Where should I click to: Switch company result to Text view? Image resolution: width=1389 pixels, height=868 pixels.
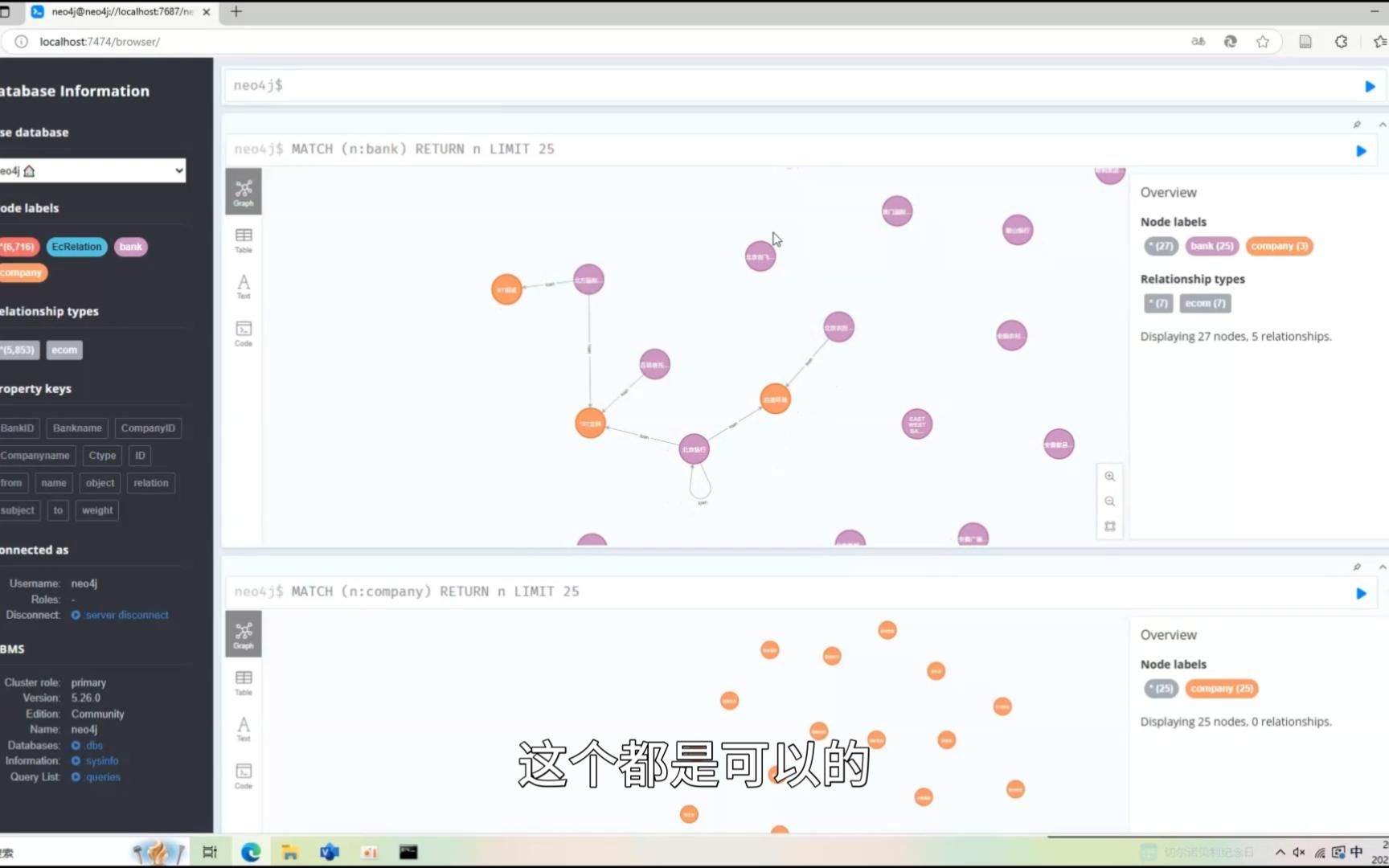244,729
